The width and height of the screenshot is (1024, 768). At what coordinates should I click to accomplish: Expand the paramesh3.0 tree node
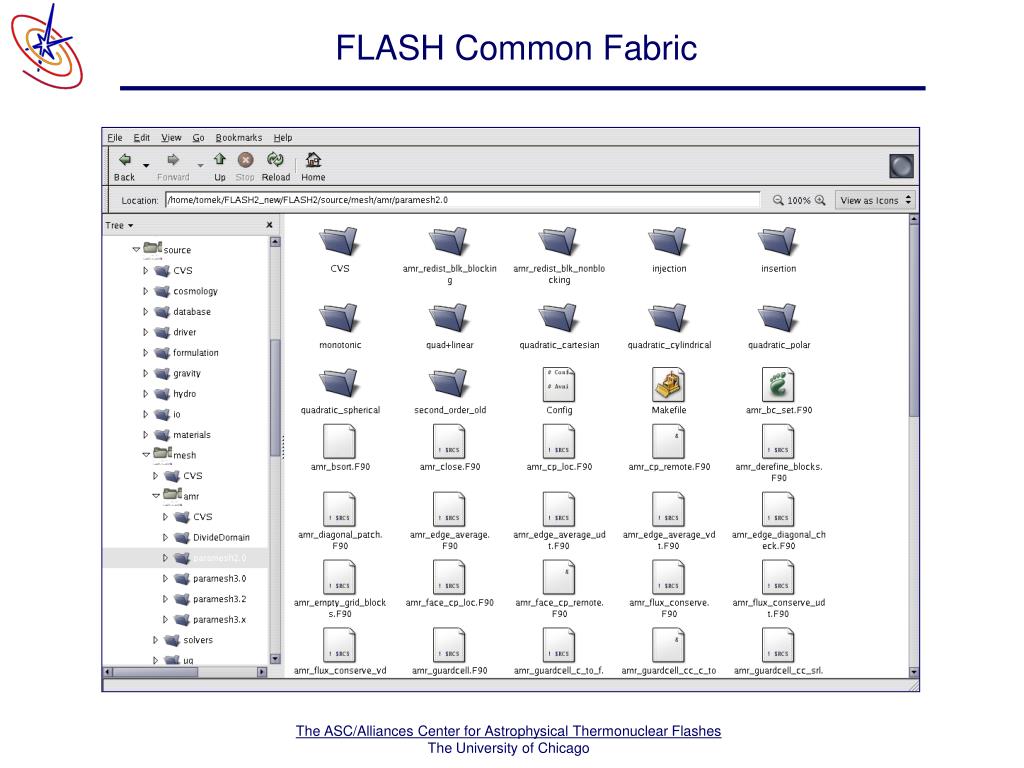click(x=165, y=579)
